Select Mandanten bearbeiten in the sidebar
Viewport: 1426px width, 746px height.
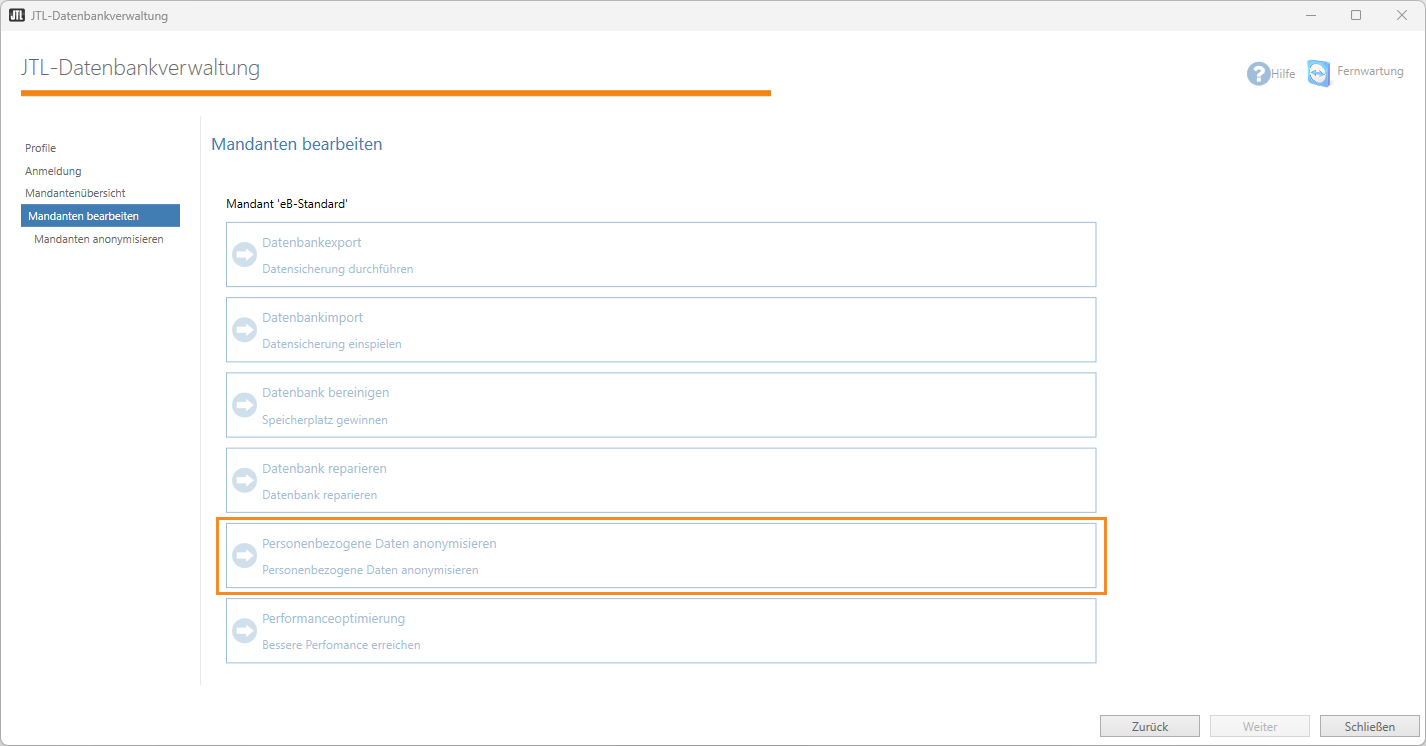[84, 216]
